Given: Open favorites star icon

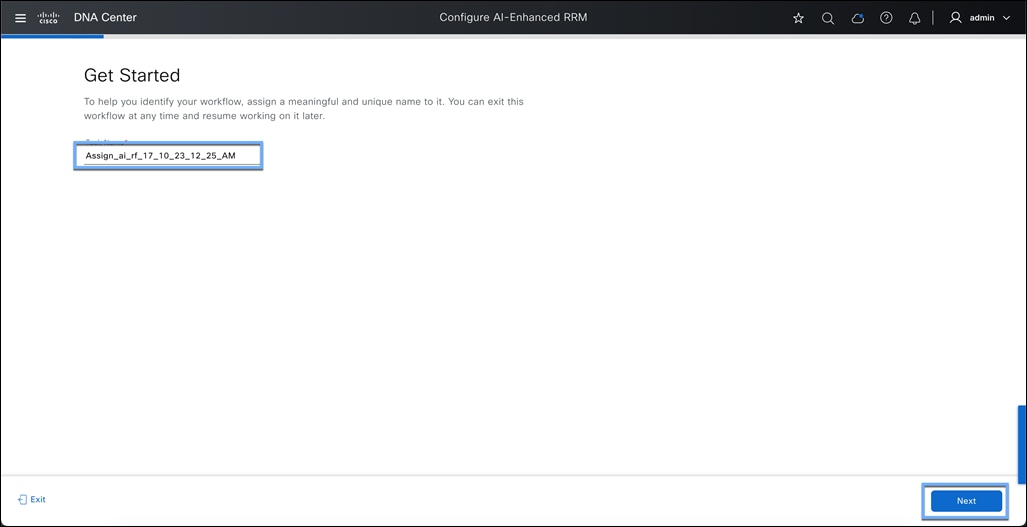Looking at the screenshot, I should click(798, 18).
